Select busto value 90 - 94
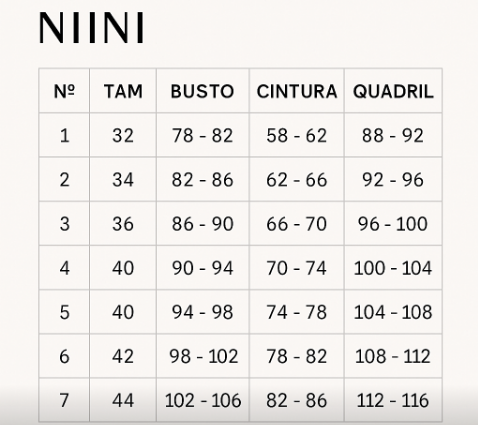This screenshot has width=478, height=425. 202,268
